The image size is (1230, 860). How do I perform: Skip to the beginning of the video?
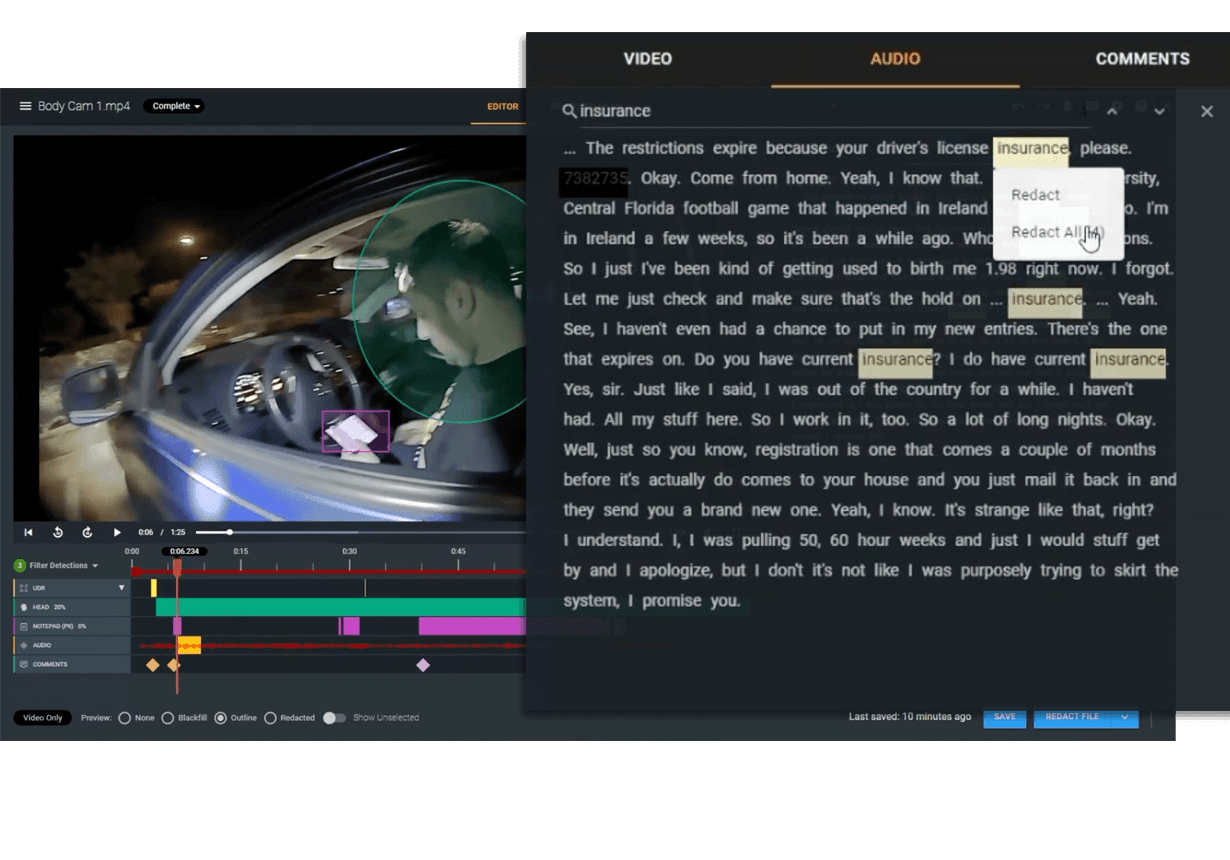tap(27, 532)
